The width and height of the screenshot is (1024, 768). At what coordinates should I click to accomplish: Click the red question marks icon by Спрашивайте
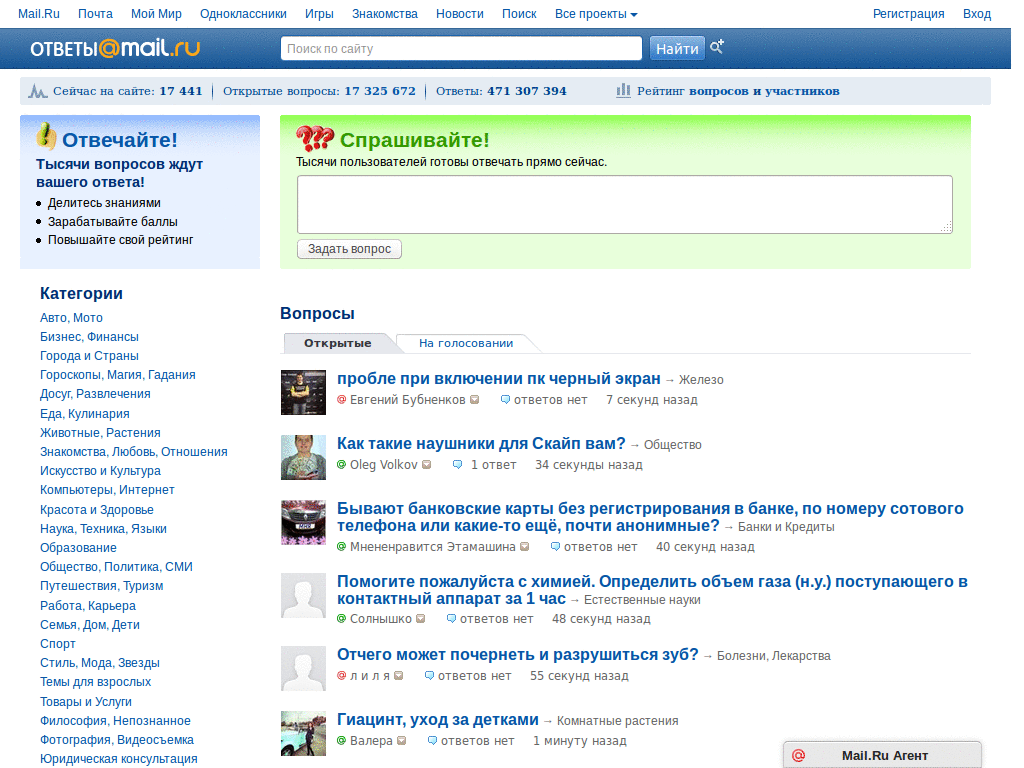(315, 138)
